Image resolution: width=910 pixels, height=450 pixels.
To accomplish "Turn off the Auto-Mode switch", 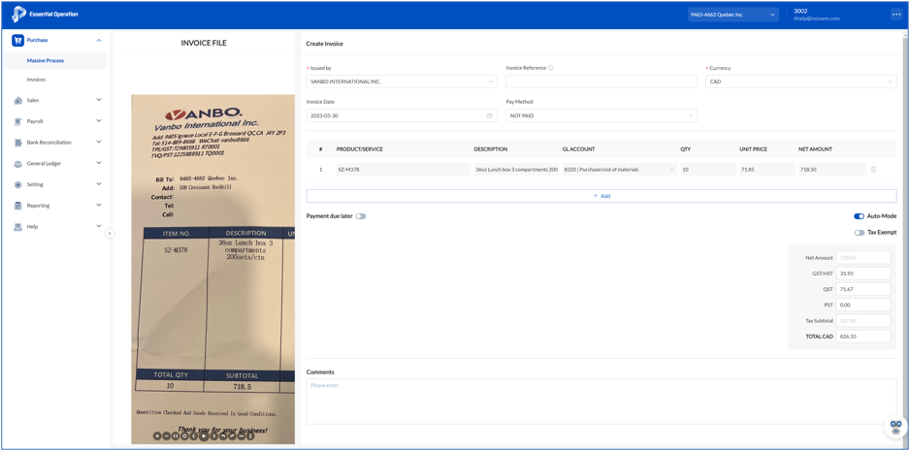I will click(x=859, y=216).
